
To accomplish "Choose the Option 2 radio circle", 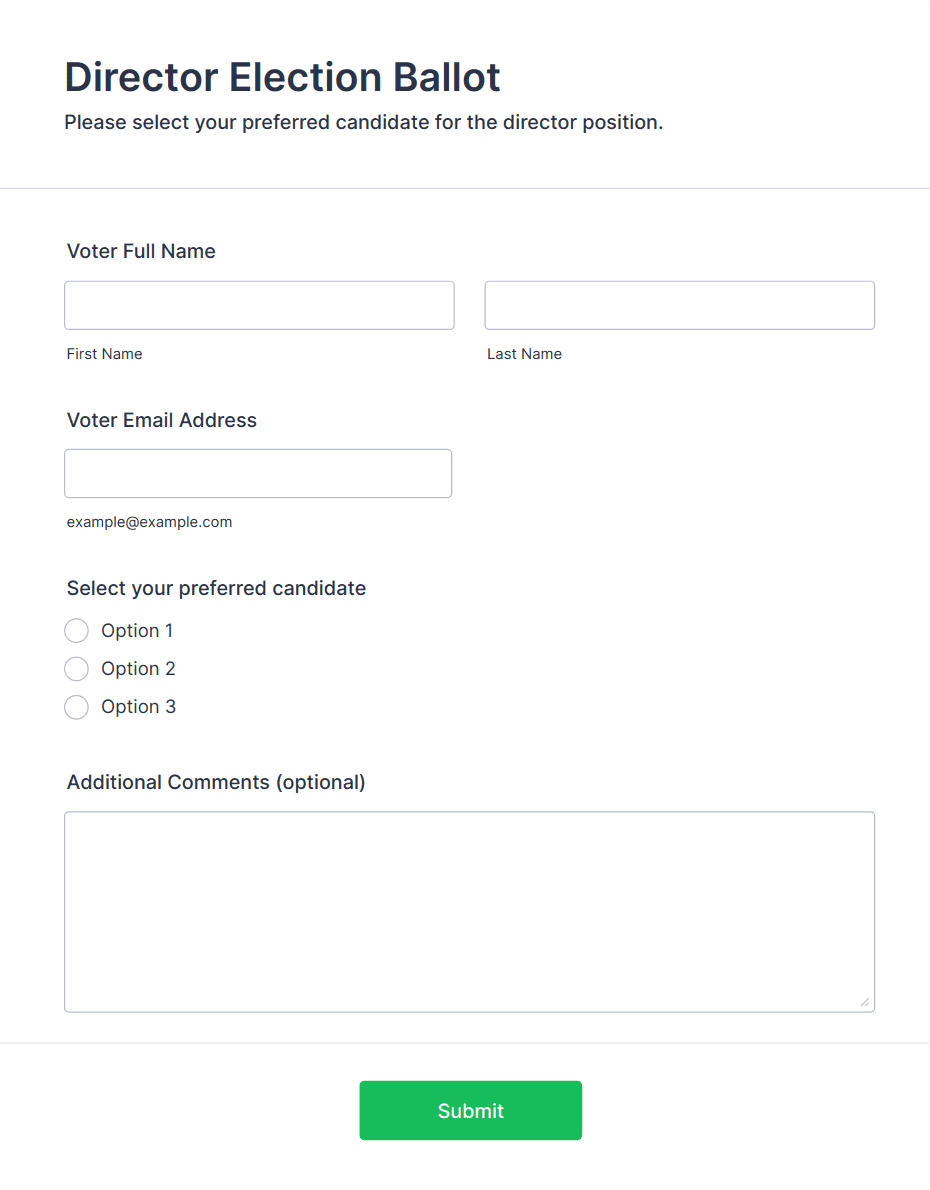I will [76, 669].
